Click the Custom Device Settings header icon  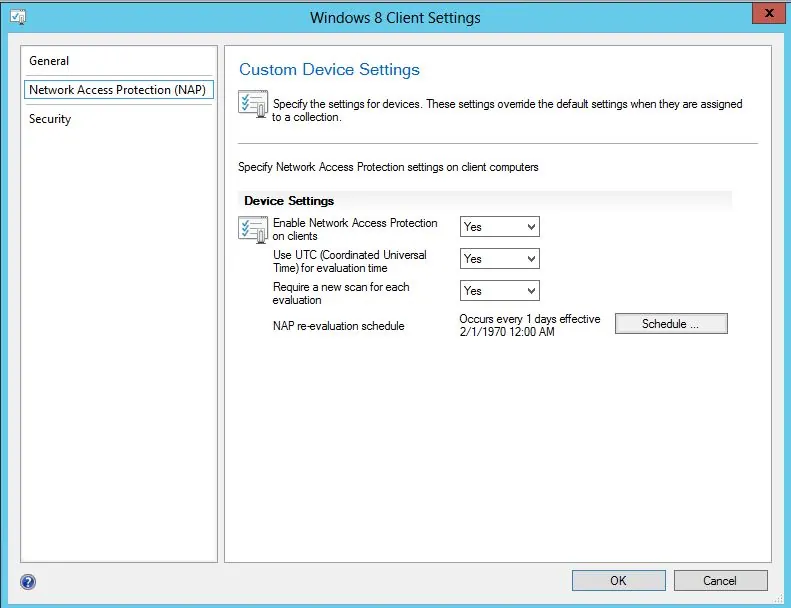253,104
